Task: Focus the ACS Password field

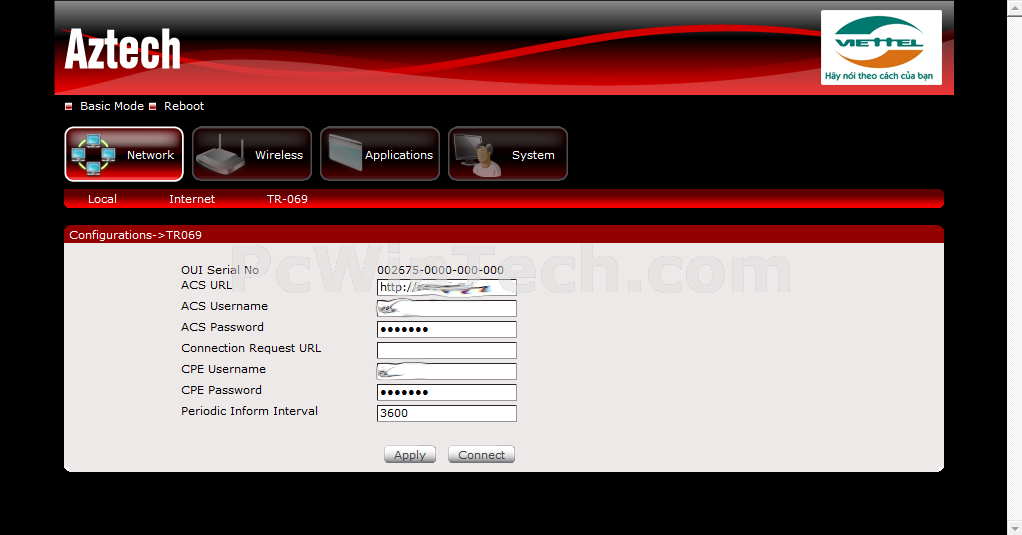Action: pos(446,329)
